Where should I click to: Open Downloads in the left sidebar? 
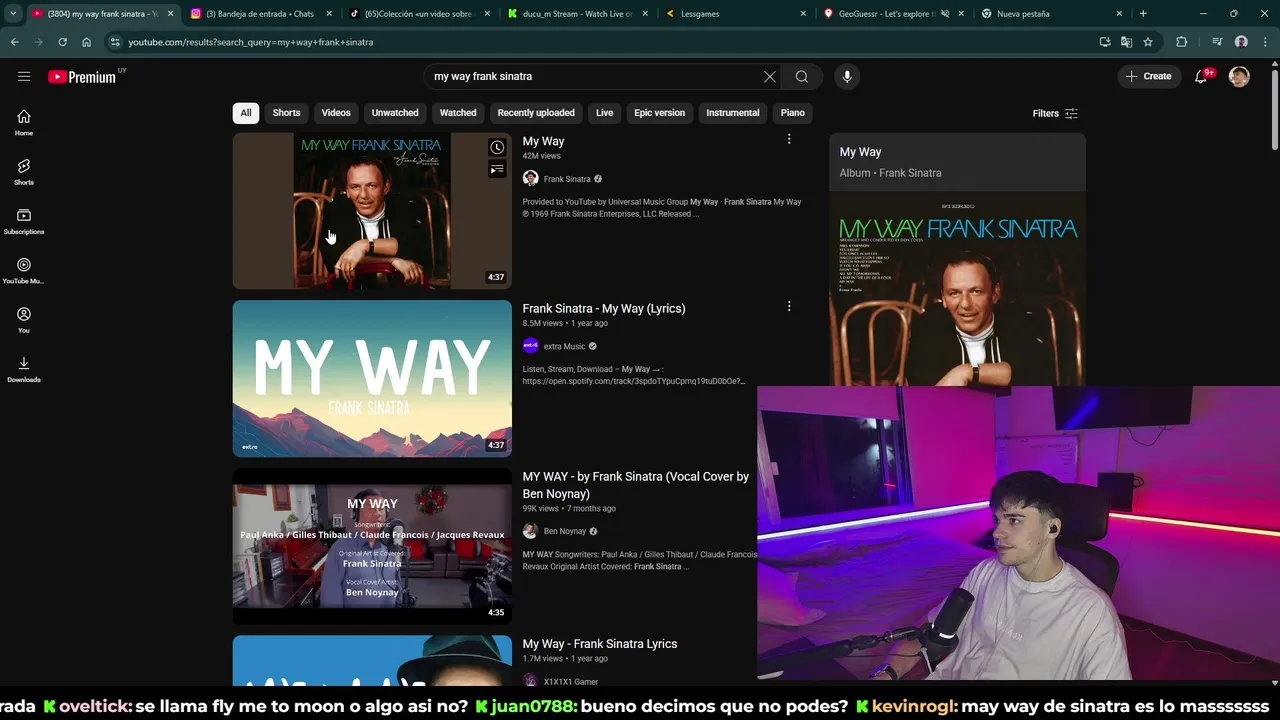(24, 368)
